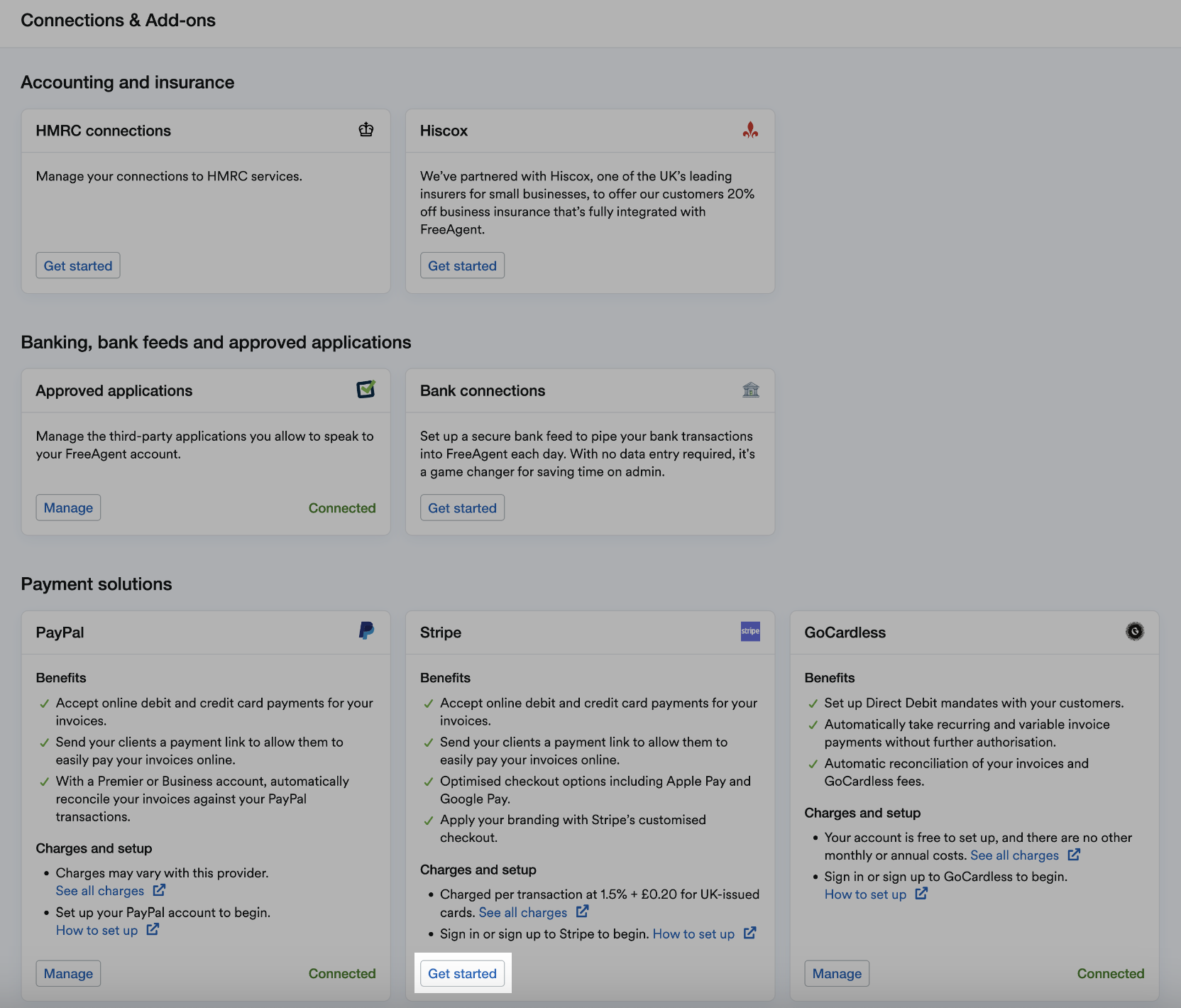
Task: Click the Stripe logo icon
Action: tap(750, 631)
